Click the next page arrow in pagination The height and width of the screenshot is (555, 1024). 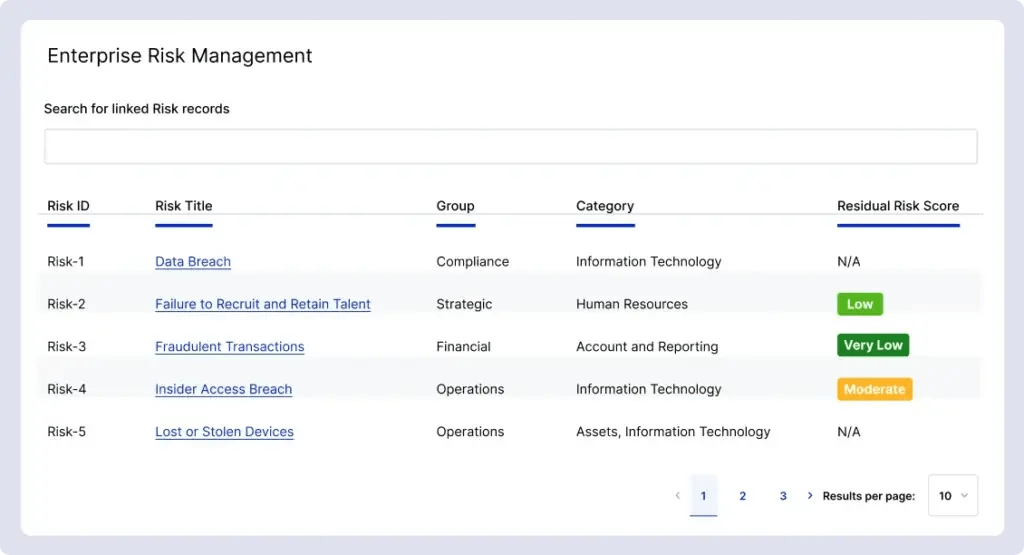[810, 496]
